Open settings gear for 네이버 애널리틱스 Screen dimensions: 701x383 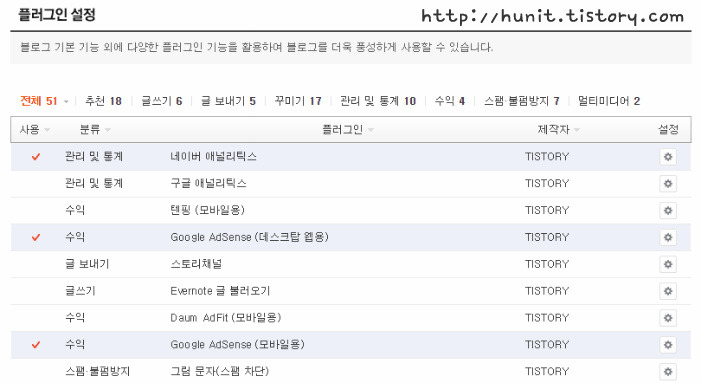[668, 157]
